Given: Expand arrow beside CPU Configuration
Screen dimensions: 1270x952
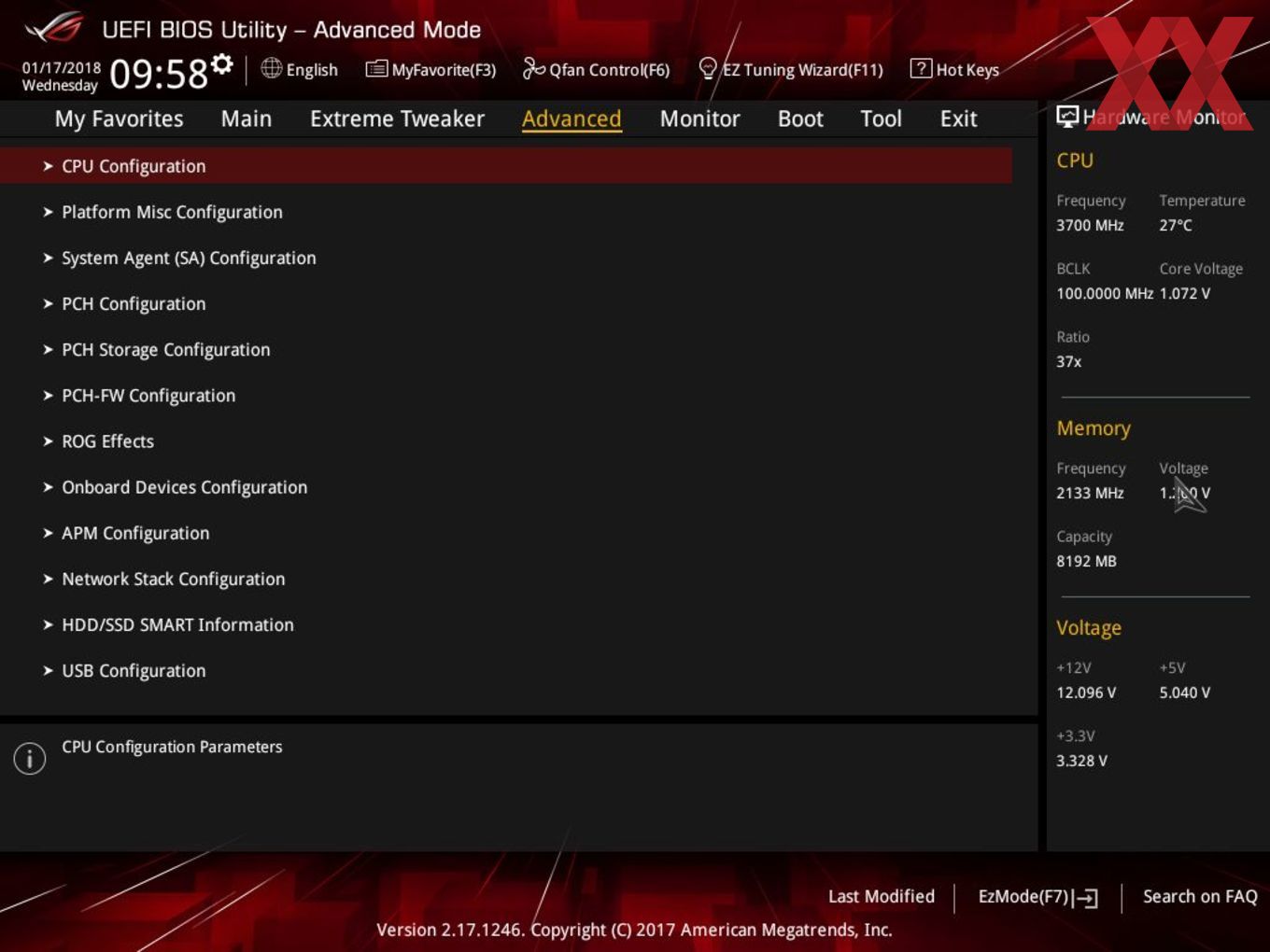Looking at the screenshot, I should click(48, 166).
